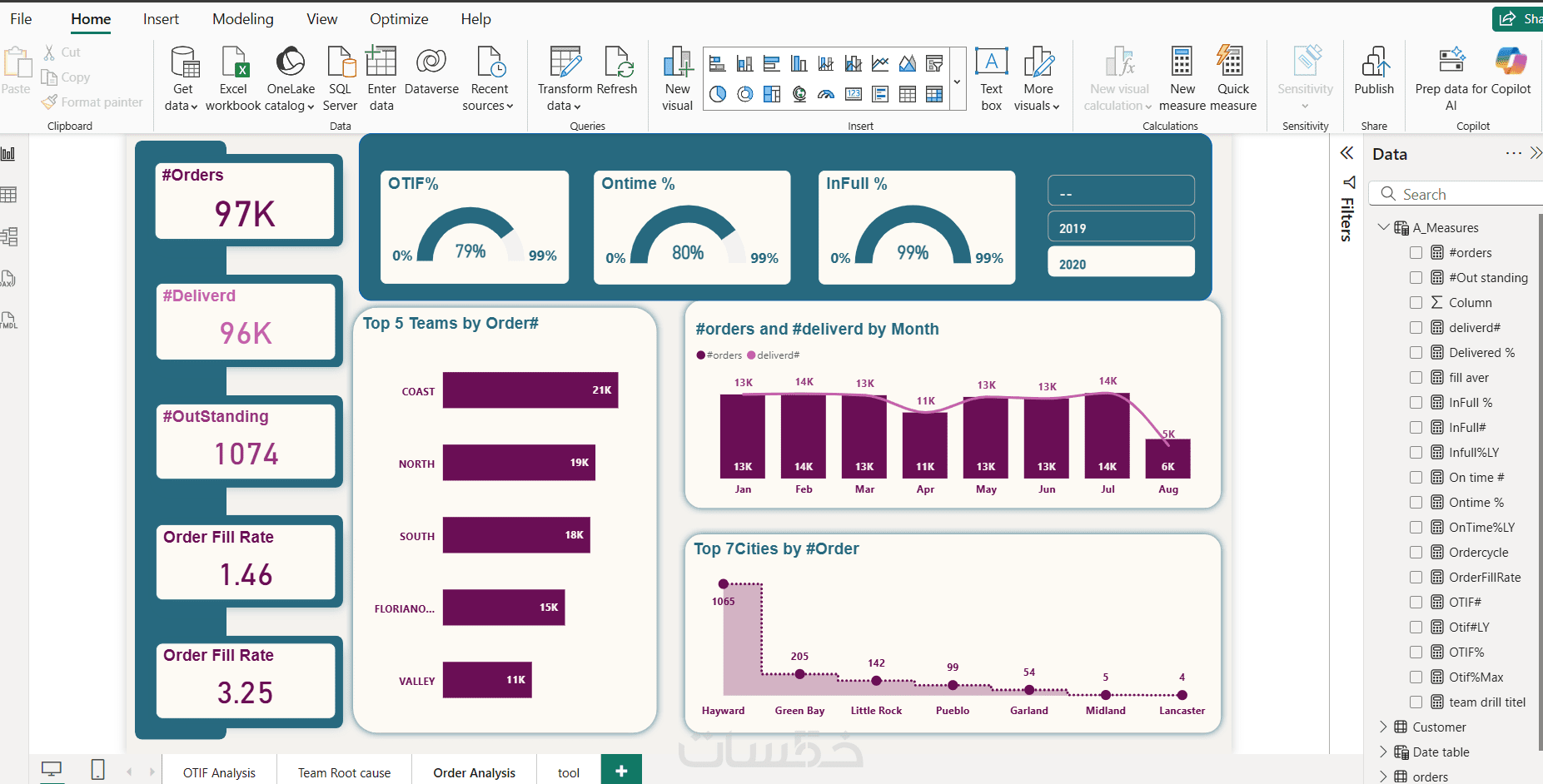Switch to OTIF Analysis page
This screenshot has height=784, width=1543.
[219, 772]
